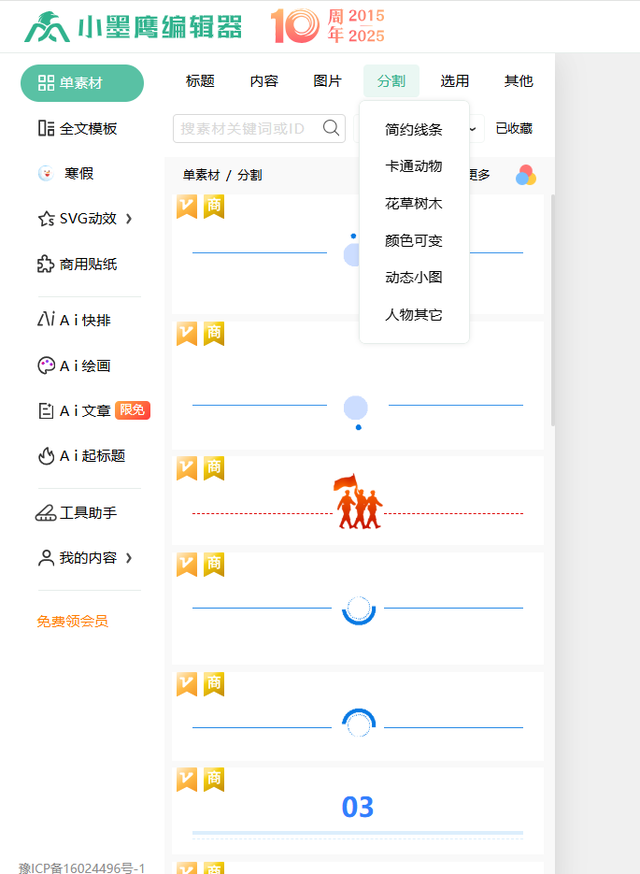Screen dimensions: 640x874
Task: Open 工具助手 from the sidebar
Action: click(88, 513)
